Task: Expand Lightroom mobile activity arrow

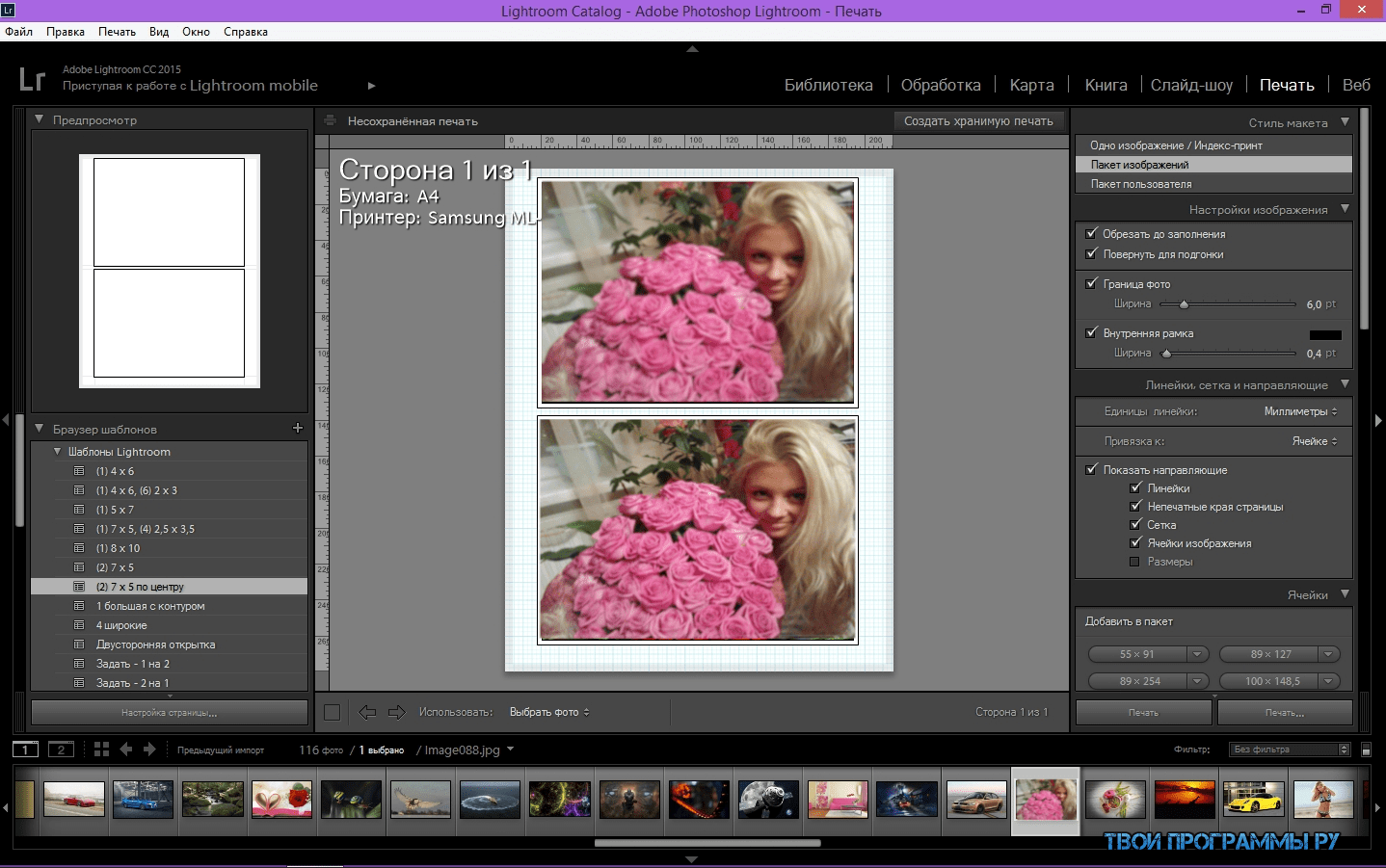Action: (371, 86)
